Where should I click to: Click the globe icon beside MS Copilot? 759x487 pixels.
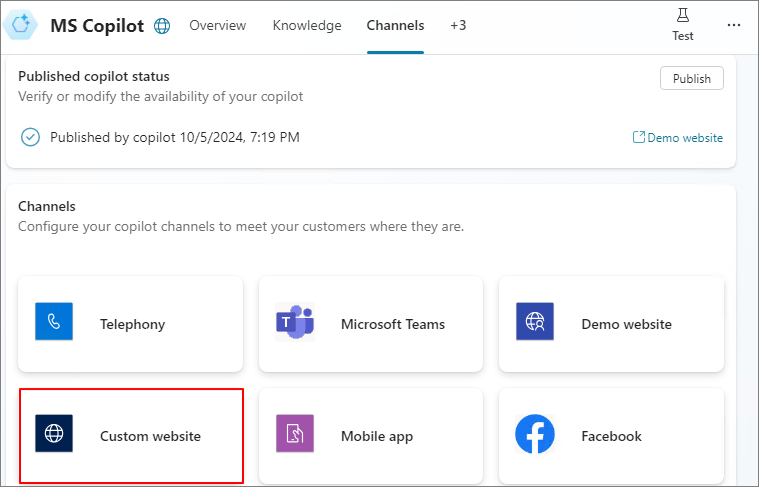coord(162,26)
